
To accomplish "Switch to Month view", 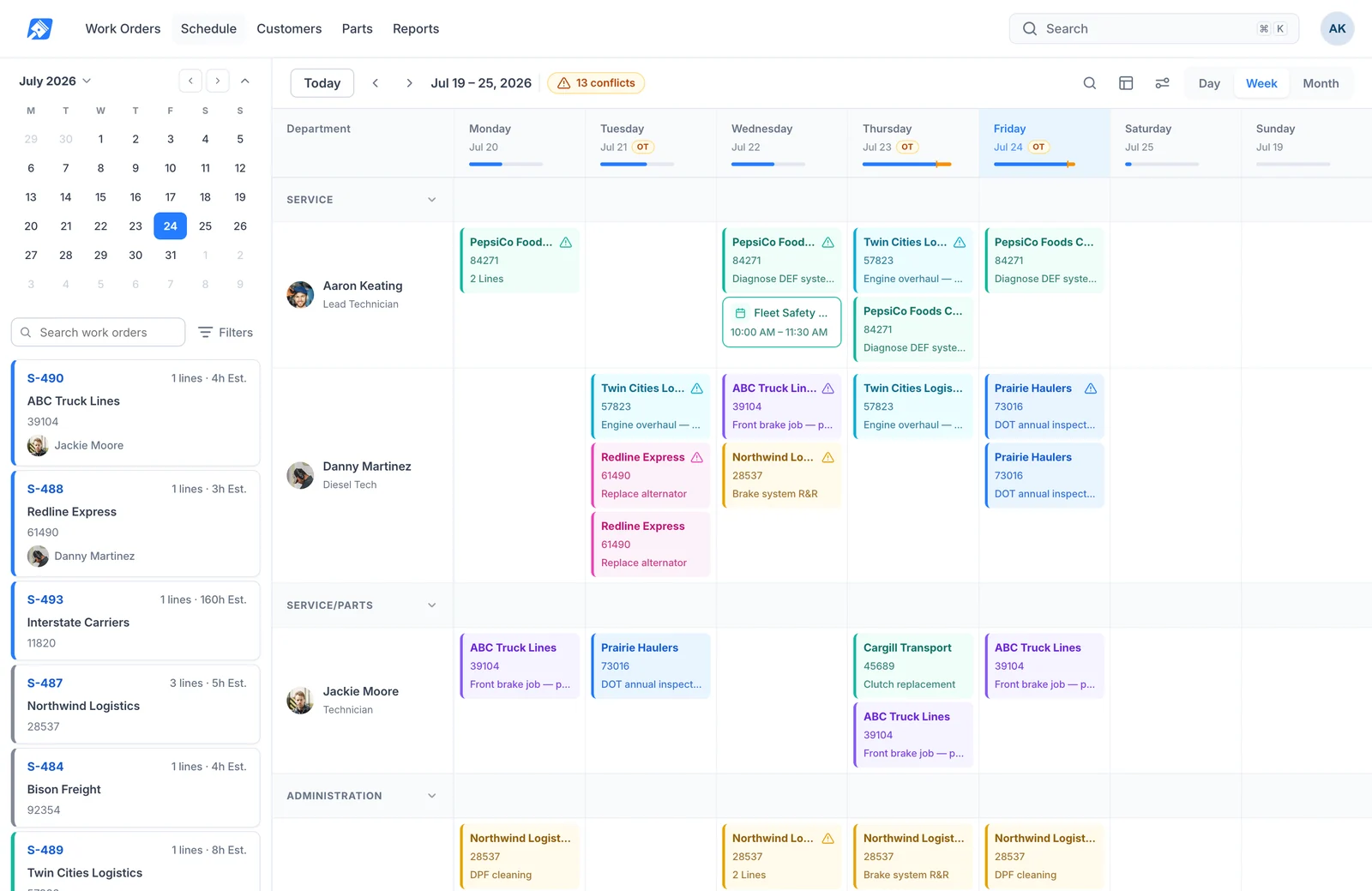I will coord(1321,83).
